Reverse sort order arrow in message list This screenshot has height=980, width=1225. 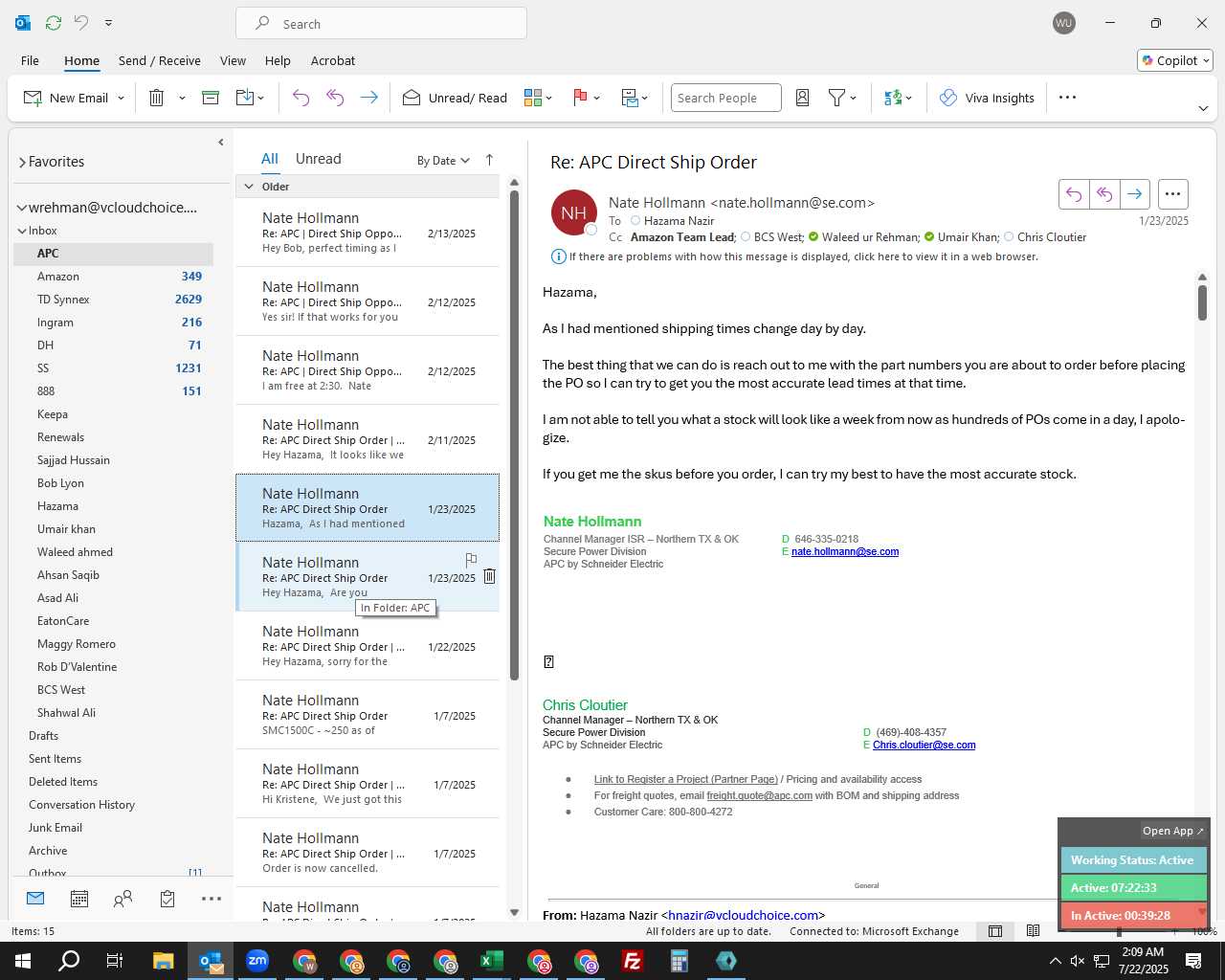coord(489,160)
